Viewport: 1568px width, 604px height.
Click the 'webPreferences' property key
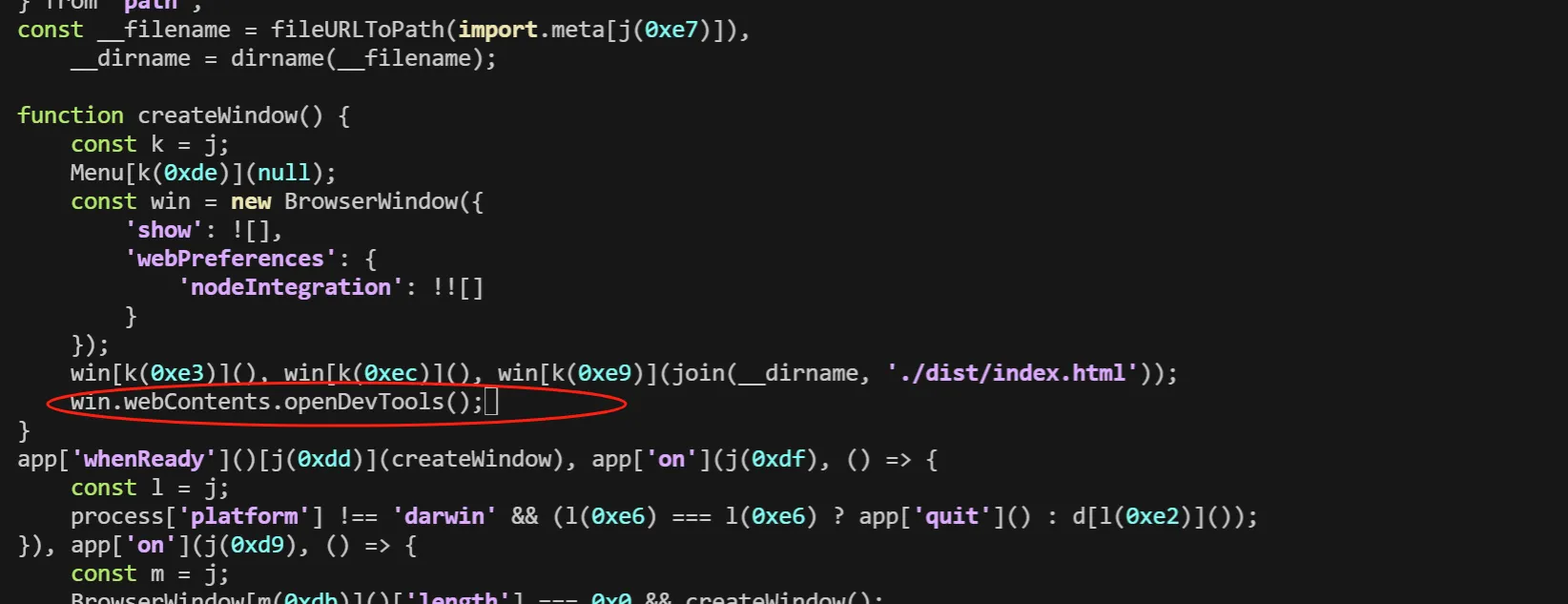[x=230, y=259]
